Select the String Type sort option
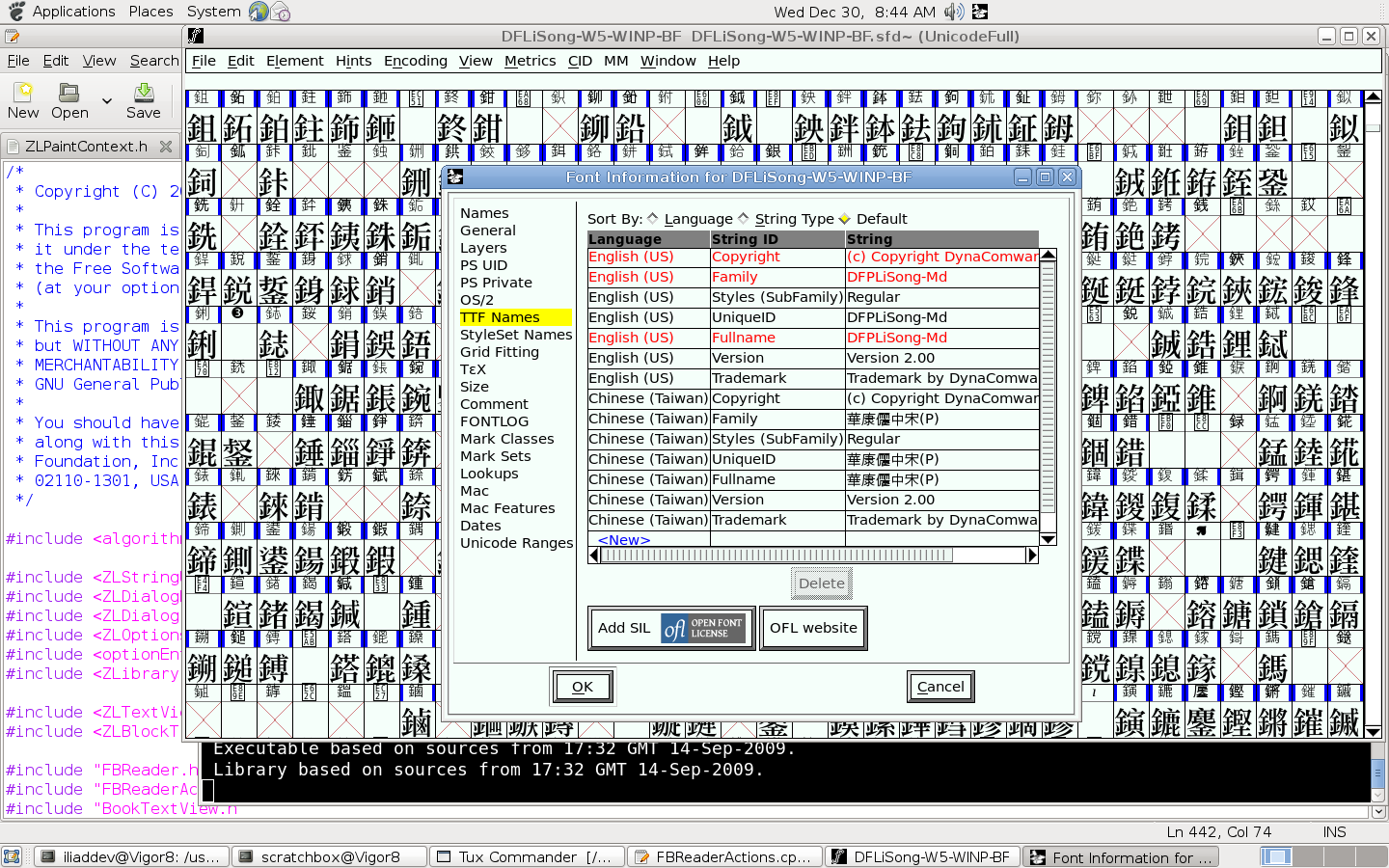Screen dimensions: 1389x868 (744, 219)
